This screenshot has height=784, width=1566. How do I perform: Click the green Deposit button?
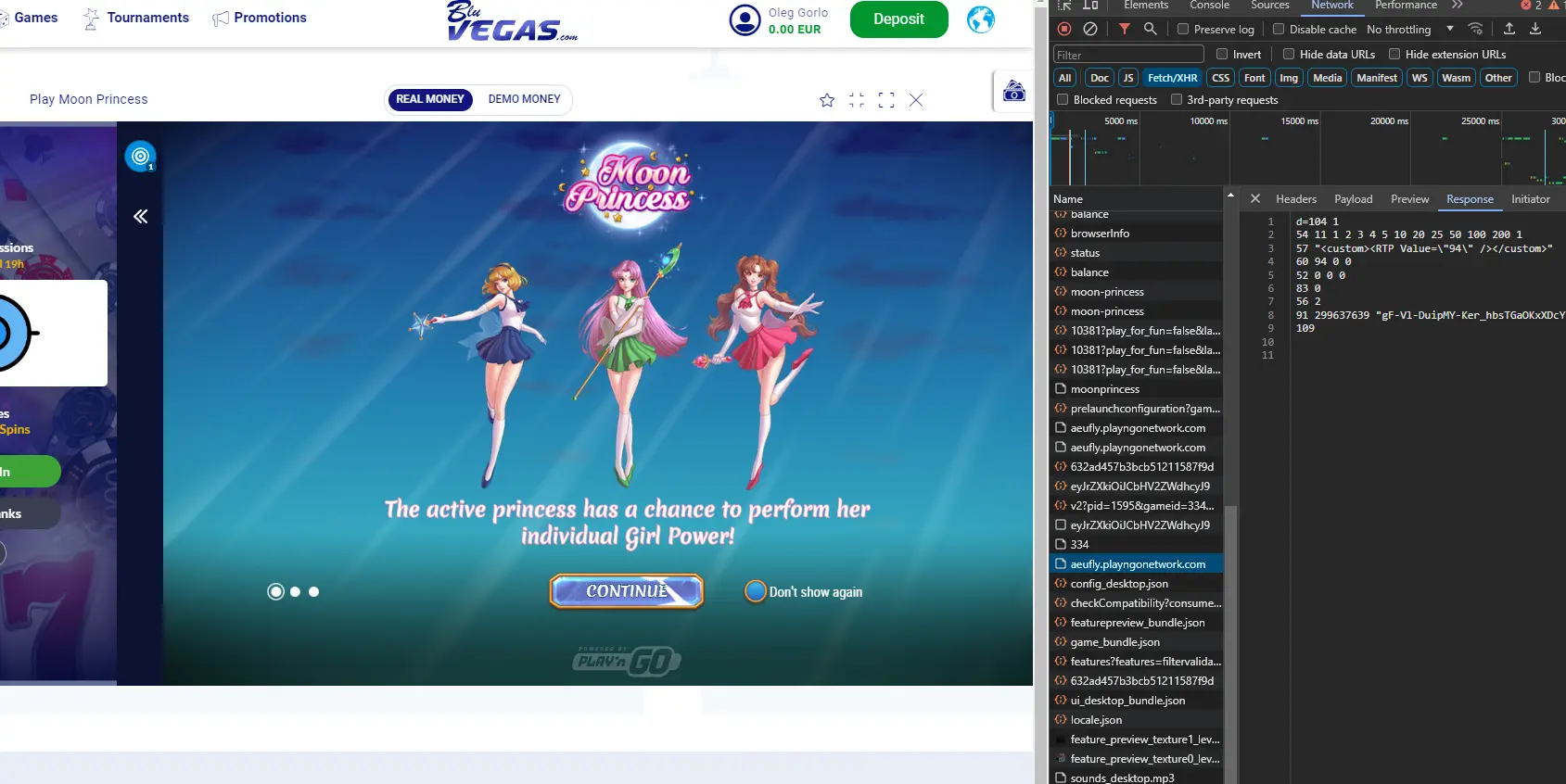click(x=898, y=19)
